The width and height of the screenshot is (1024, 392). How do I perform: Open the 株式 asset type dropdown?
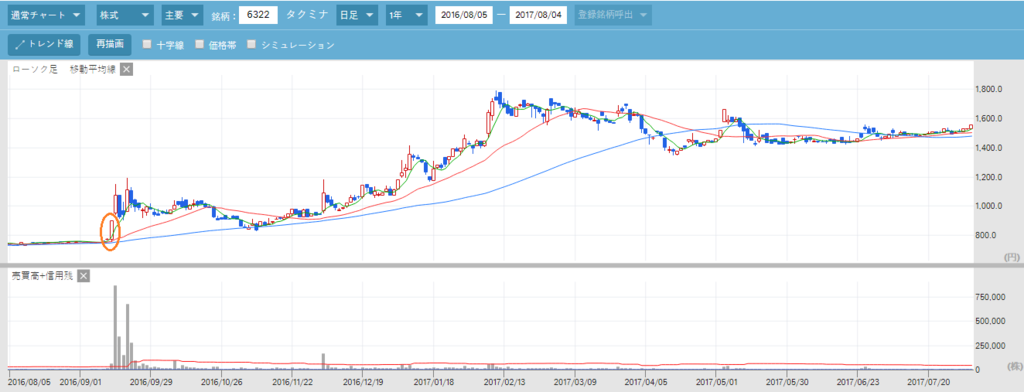[125, 14]
